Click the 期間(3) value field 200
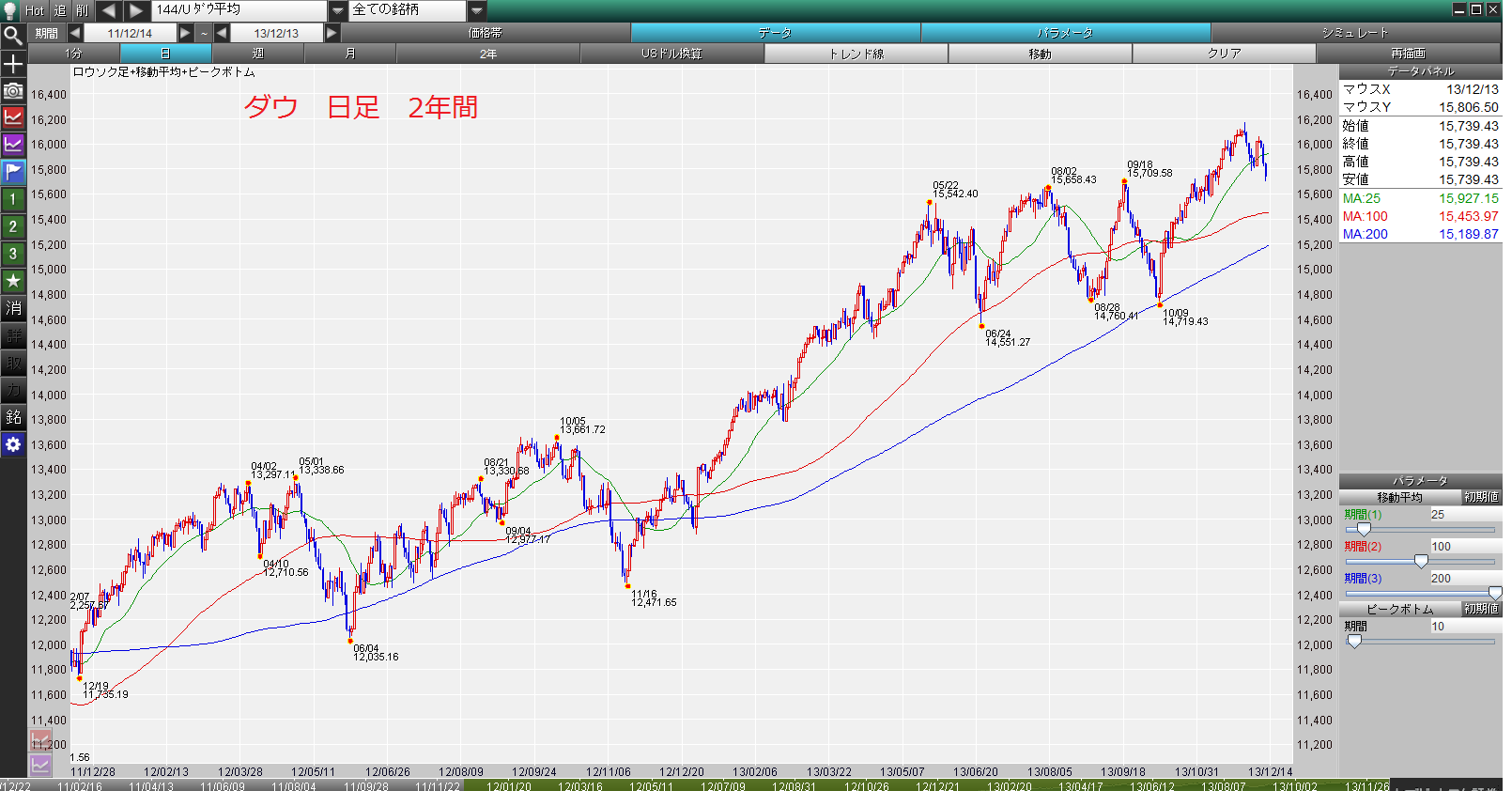This screenshot has width=1512, height=791. click(1465, 579)
